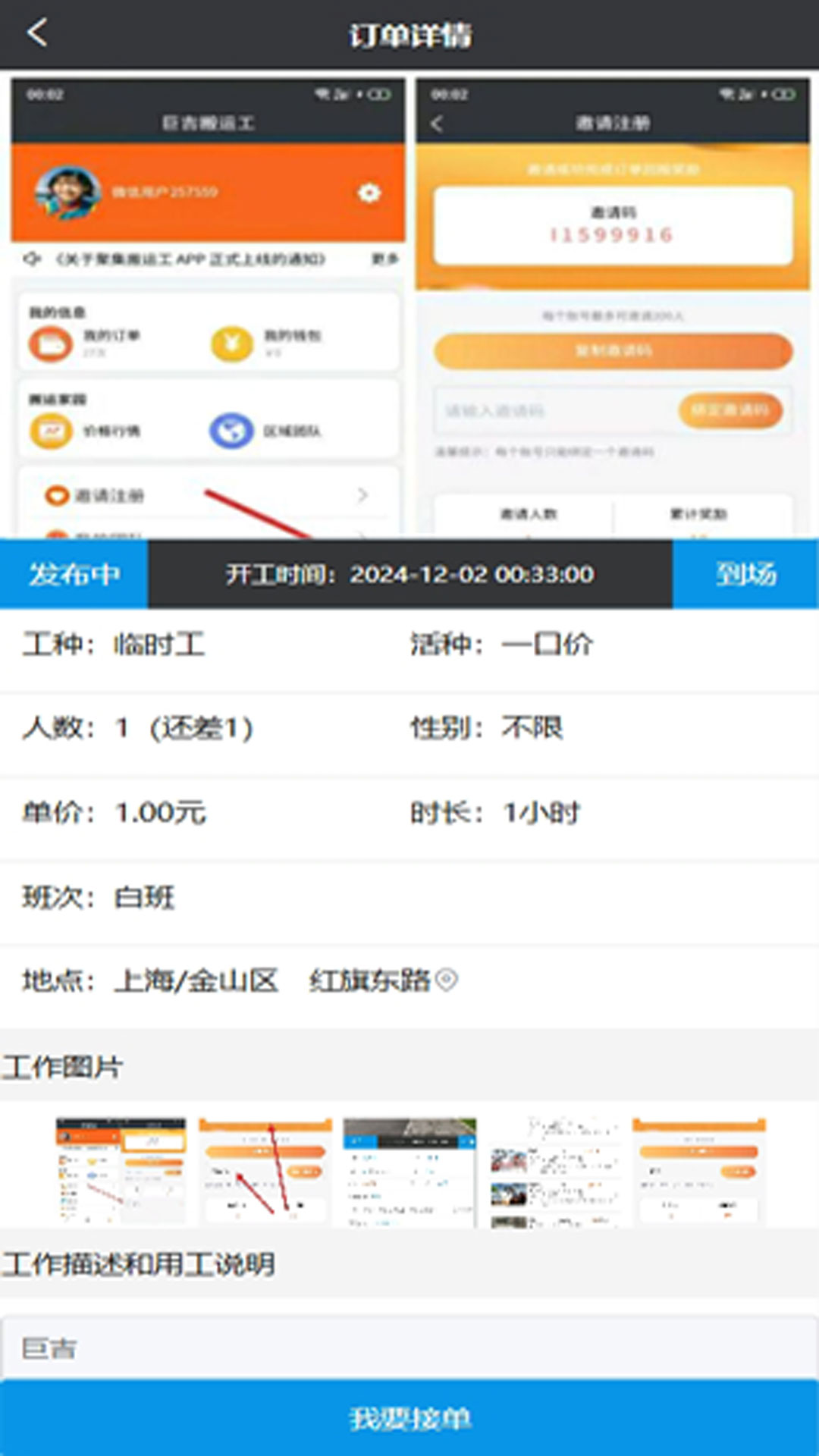Tap the 活种: 一口价 text
This screenshot has width=819, height=1456.
[x=501, y=645]
